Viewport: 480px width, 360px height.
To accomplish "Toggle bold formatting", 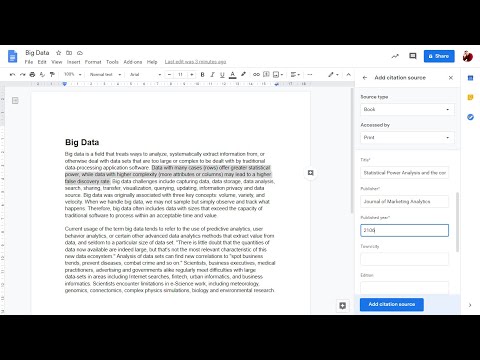I will point(202,74).
